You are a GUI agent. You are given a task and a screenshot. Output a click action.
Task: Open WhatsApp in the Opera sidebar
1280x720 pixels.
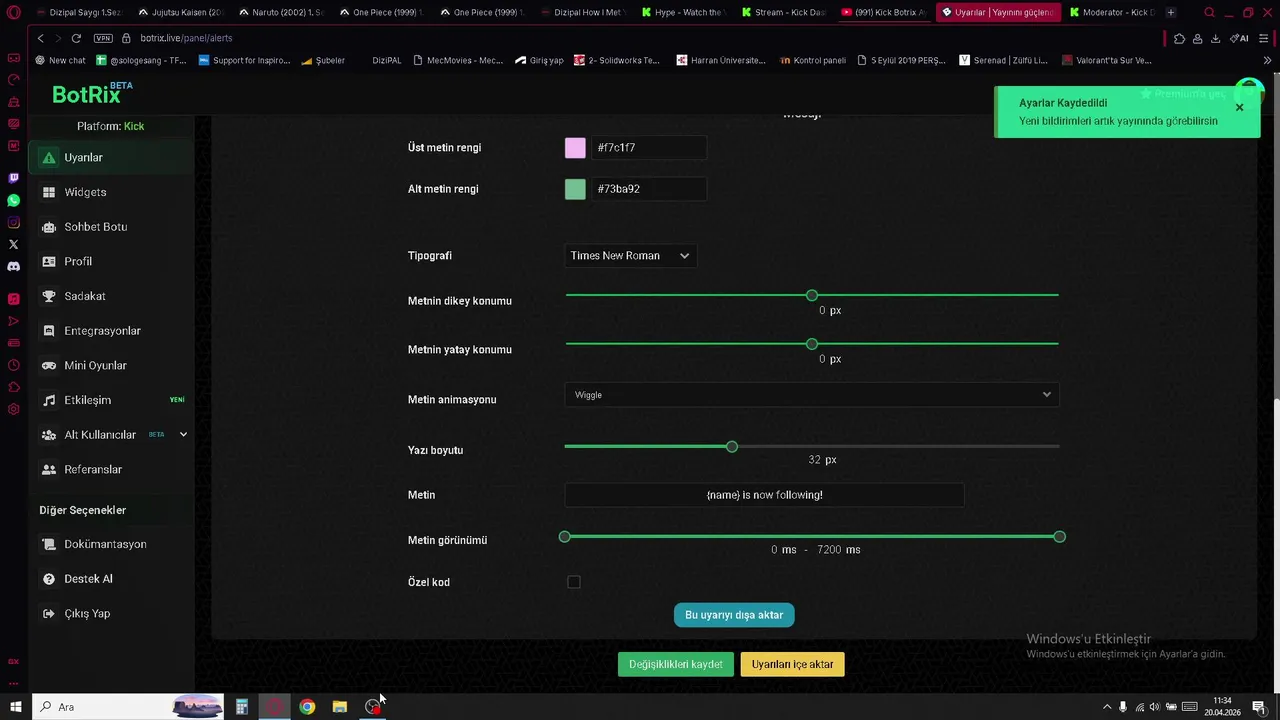13,200
